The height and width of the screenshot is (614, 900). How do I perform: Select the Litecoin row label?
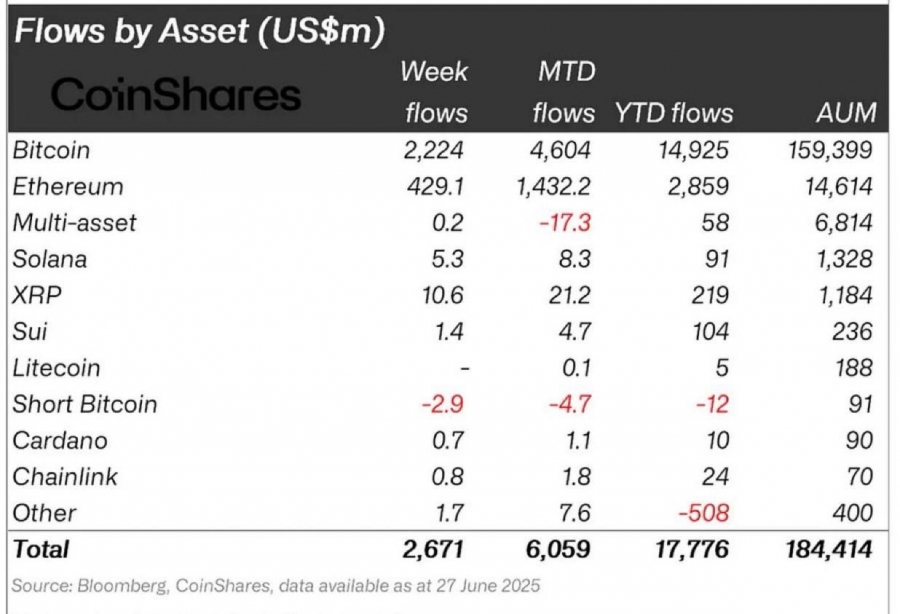click(x=56, y=368)
